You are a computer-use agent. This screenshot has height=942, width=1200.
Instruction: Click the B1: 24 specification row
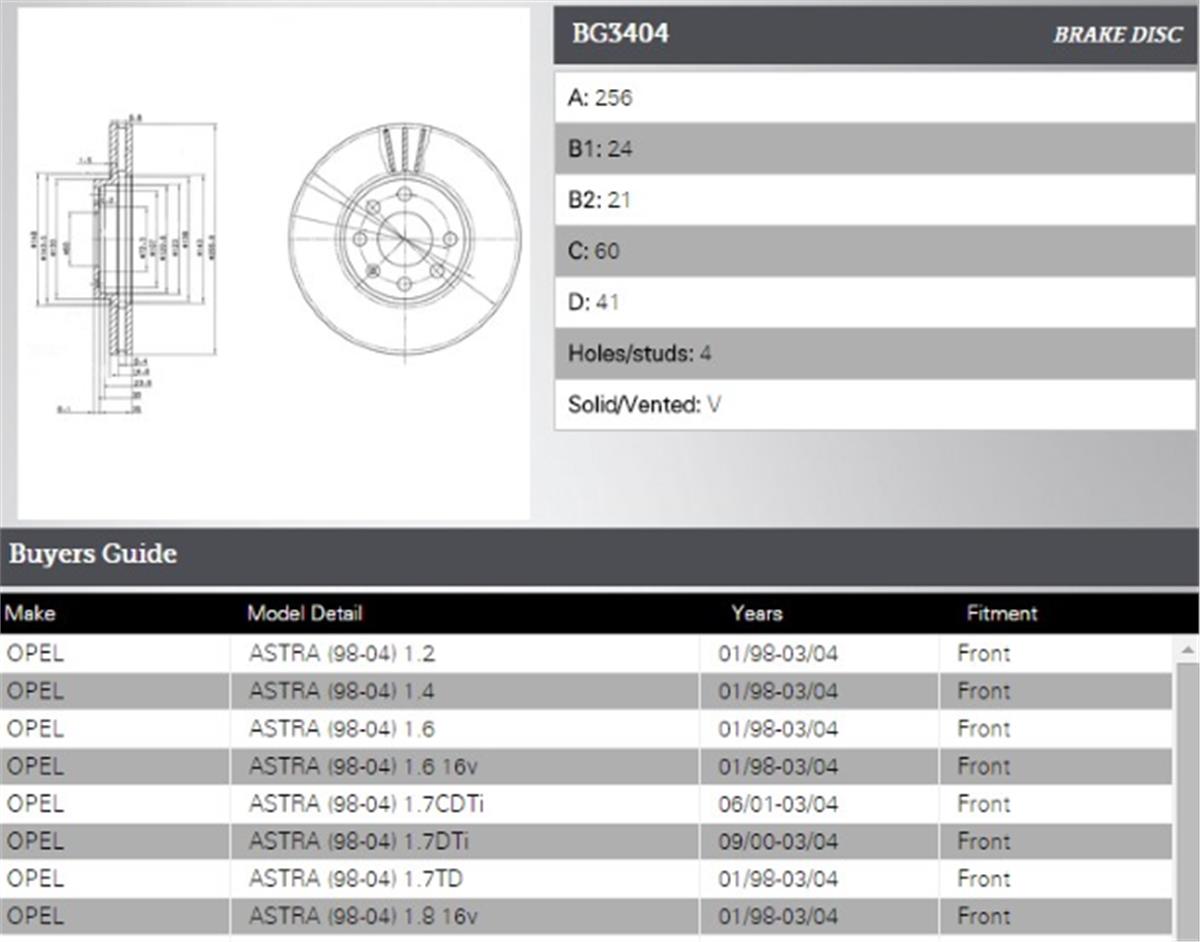875,148
